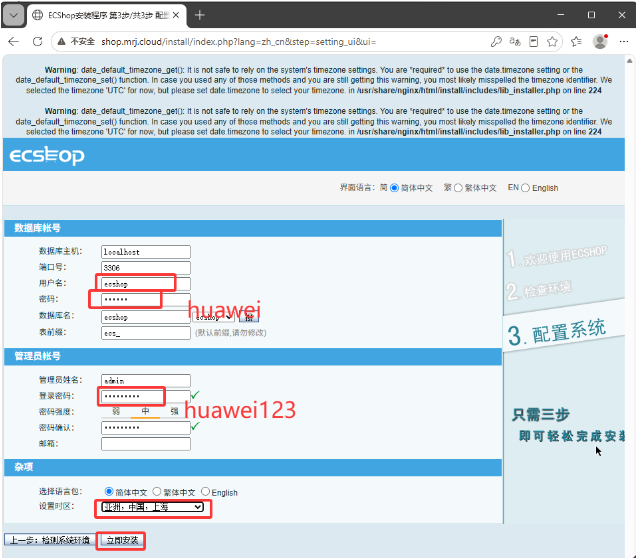Click 上一步：检测系统环境 button
This screenshot has width=640, height=560.
(50, 541)
